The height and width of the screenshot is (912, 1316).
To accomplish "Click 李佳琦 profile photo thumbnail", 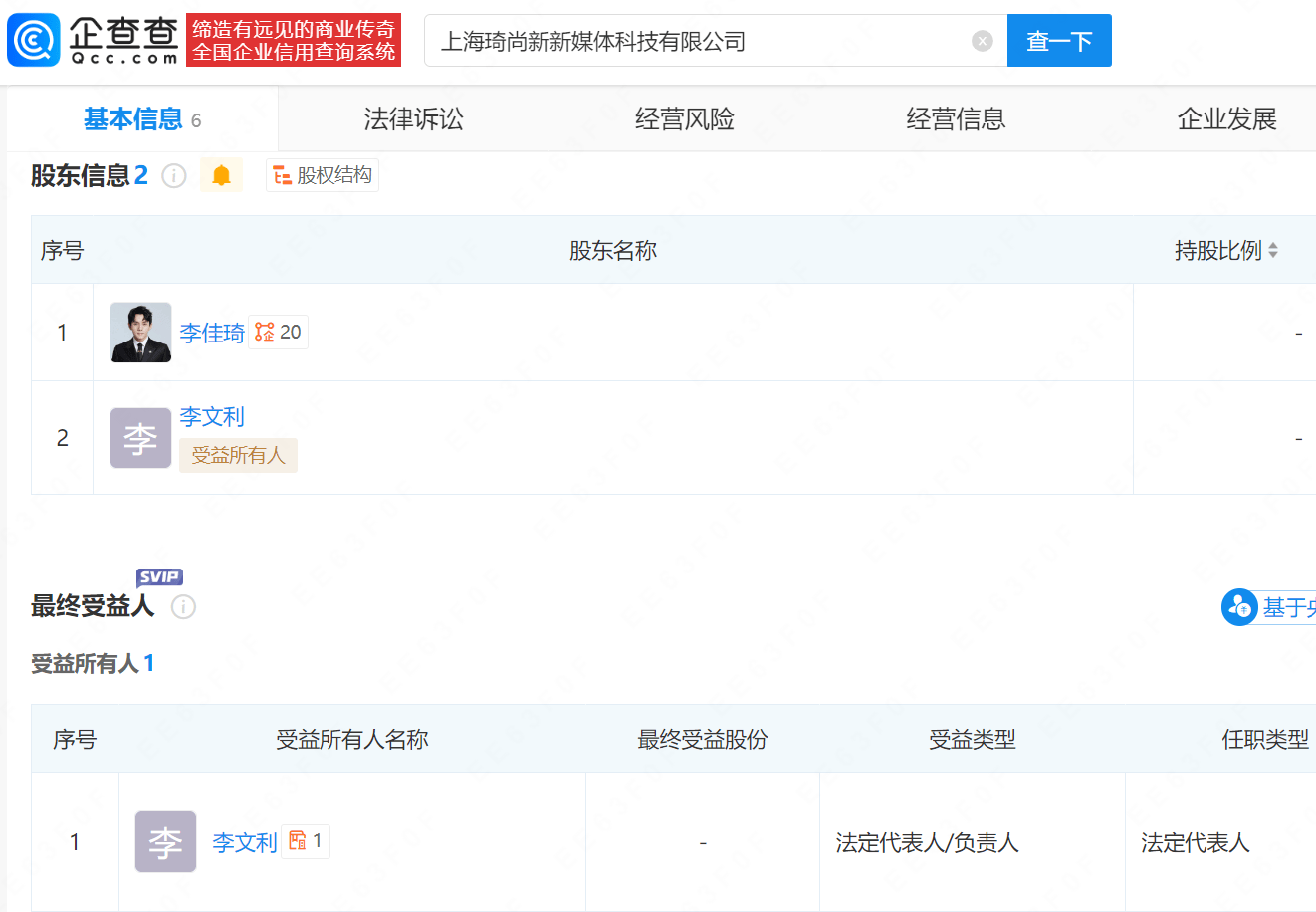I will click(140, 333).
